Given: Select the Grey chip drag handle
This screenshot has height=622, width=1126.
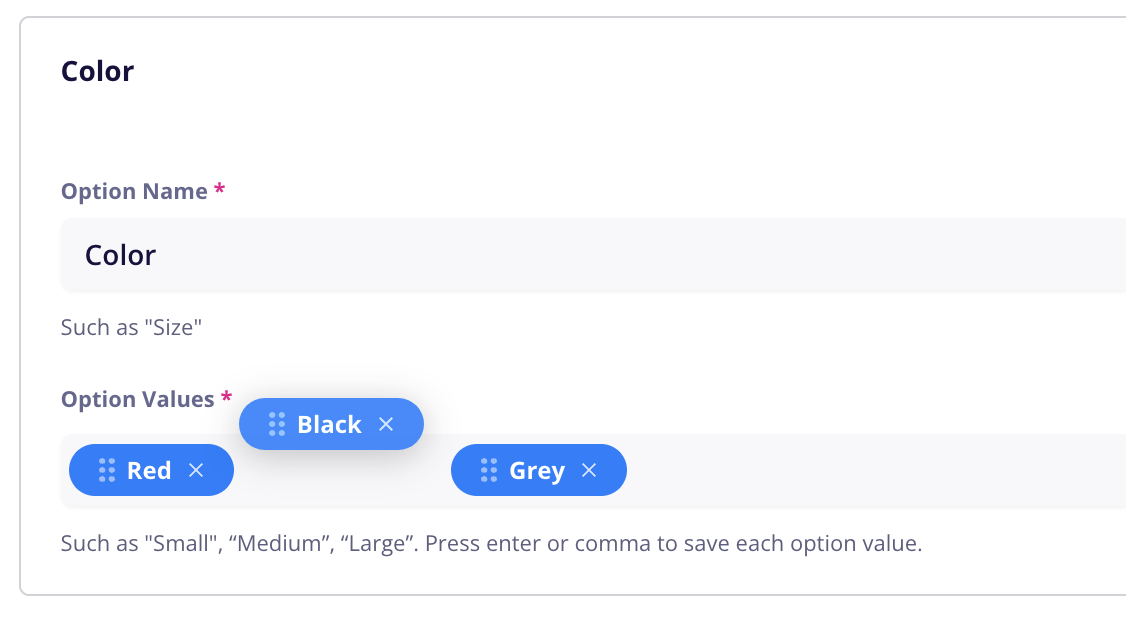Looking at the screenshot, I should 489,470.
